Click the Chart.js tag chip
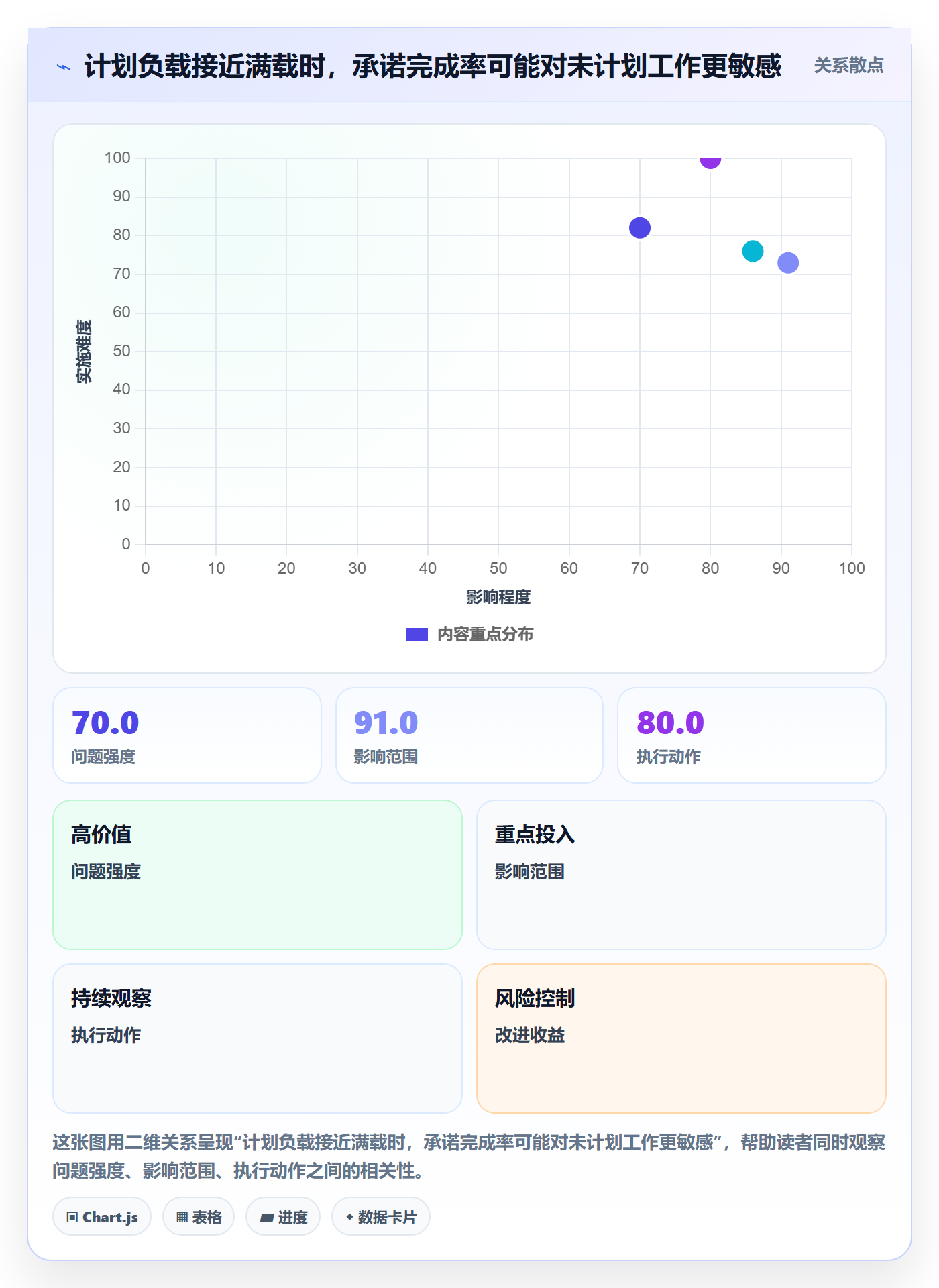The width and height of the screenshot is (939, 1288). click(x=102, y=1217)
